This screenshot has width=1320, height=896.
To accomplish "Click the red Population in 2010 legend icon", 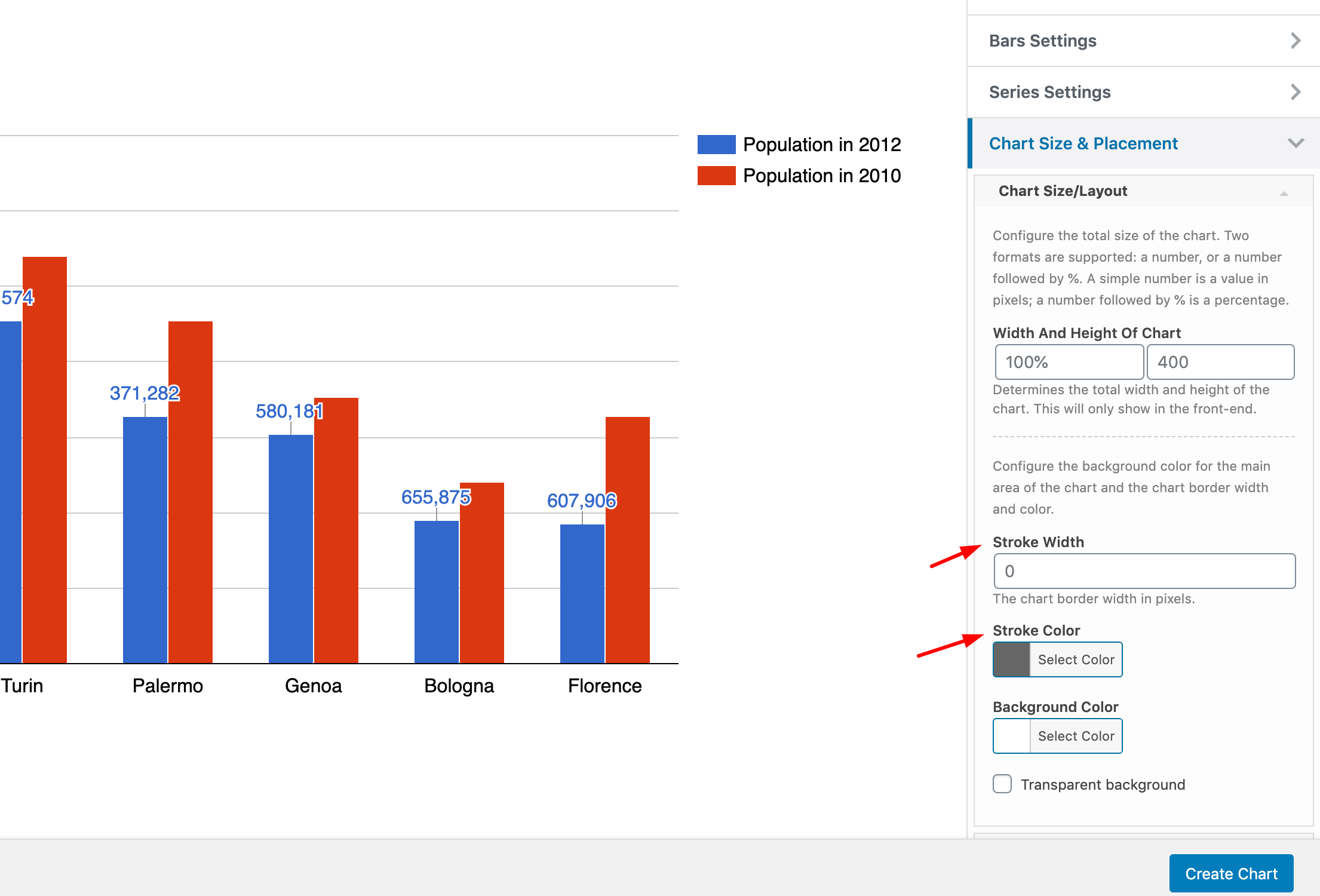I will click(x=716, y=176).
